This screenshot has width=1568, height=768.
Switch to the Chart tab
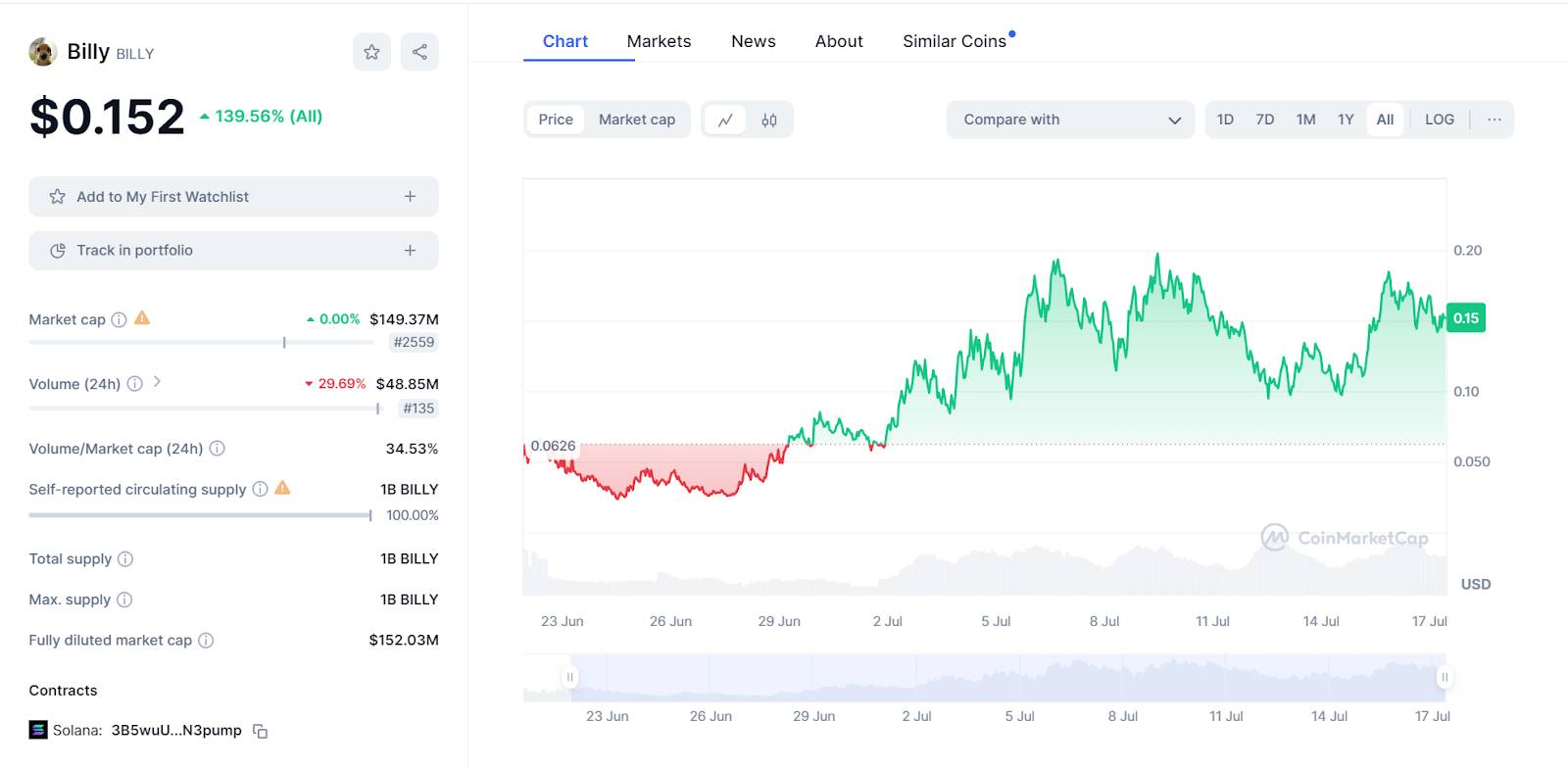tap(565, 41)
